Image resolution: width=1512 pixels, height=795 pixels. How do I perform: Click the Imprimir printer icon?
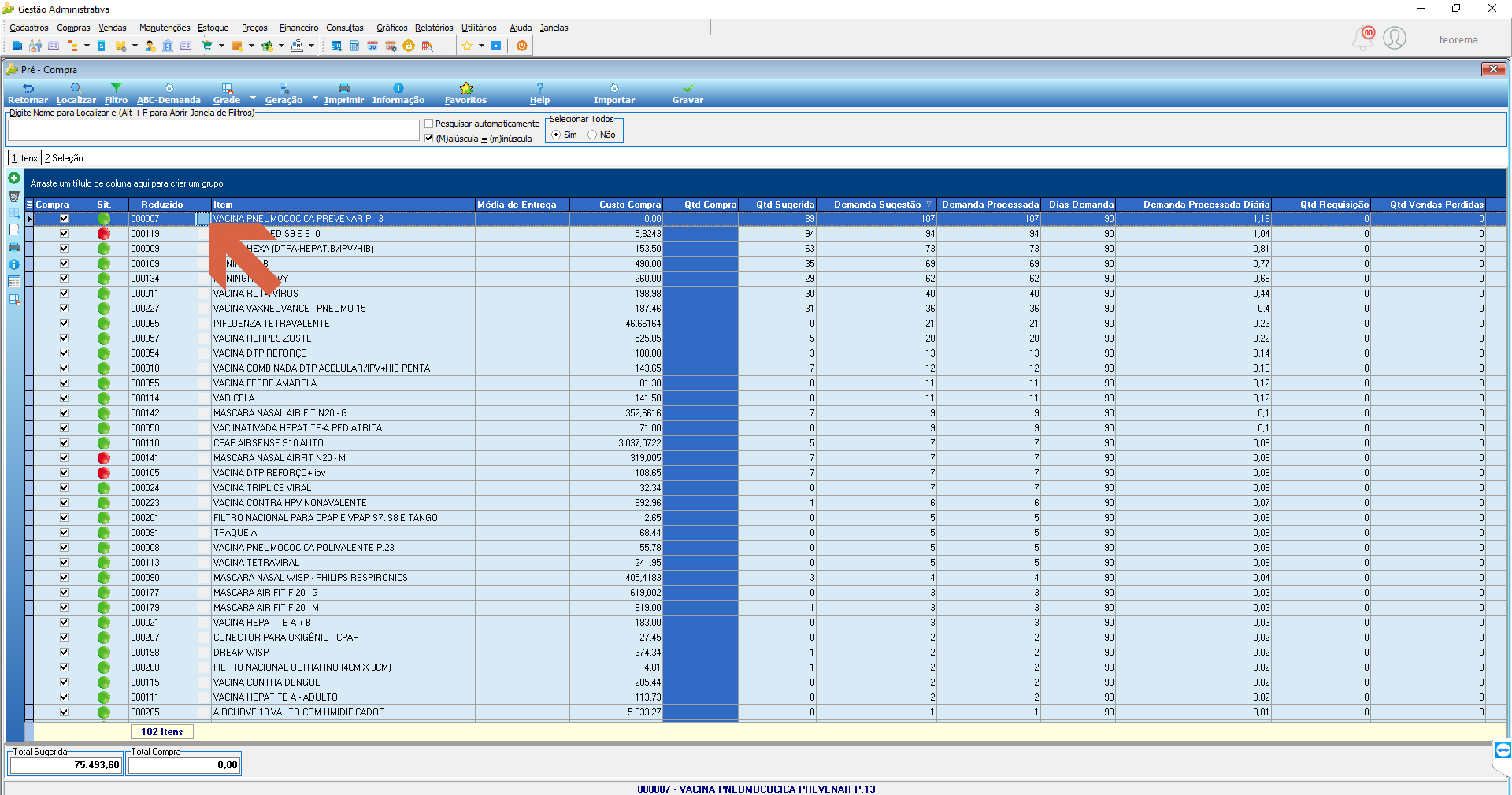coord(344,94)
